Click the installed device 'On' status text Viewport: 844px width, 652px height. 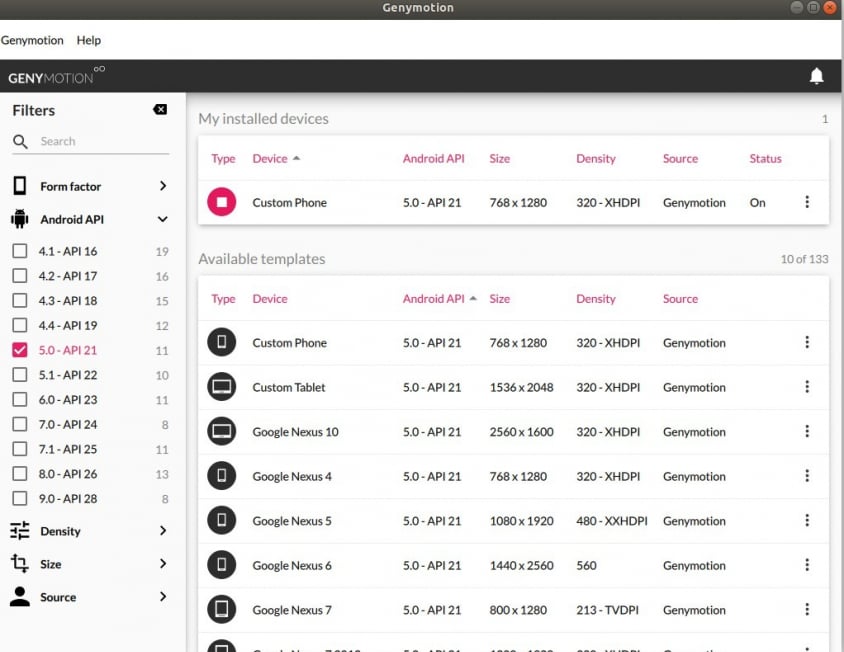757,202
